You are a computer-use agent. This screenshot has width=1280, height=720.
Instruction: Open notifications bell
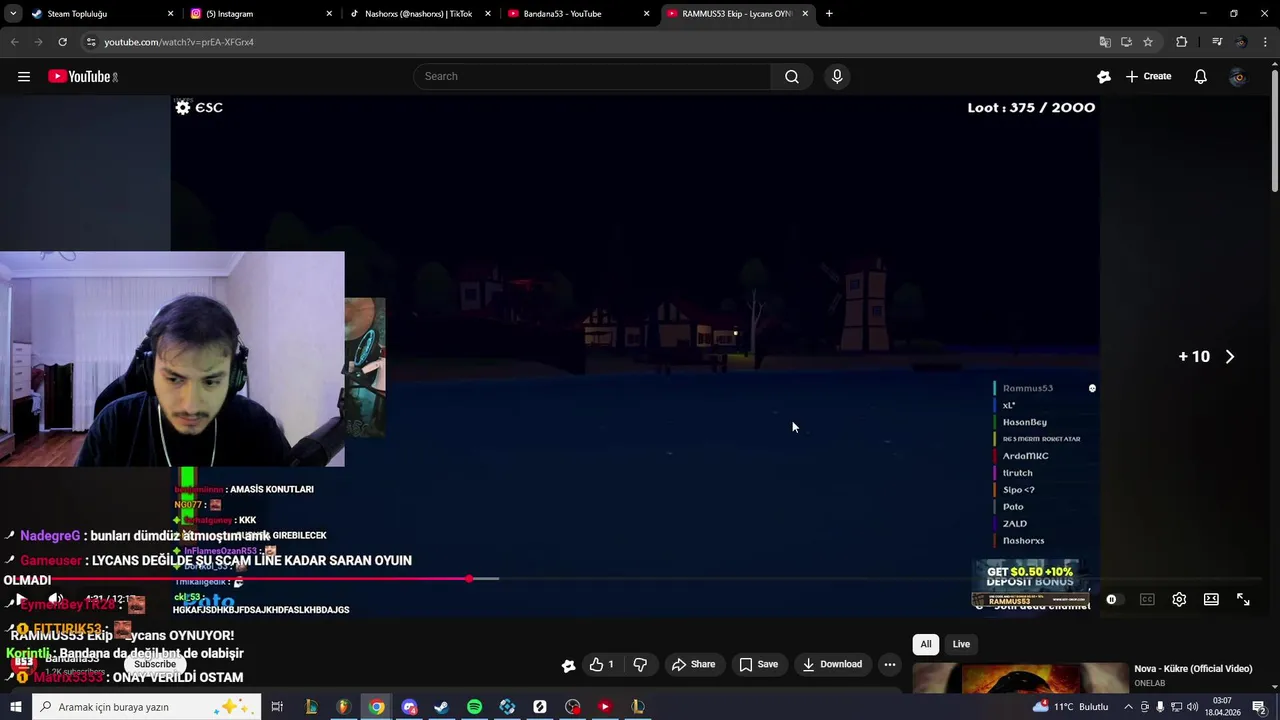(1200, 76)
